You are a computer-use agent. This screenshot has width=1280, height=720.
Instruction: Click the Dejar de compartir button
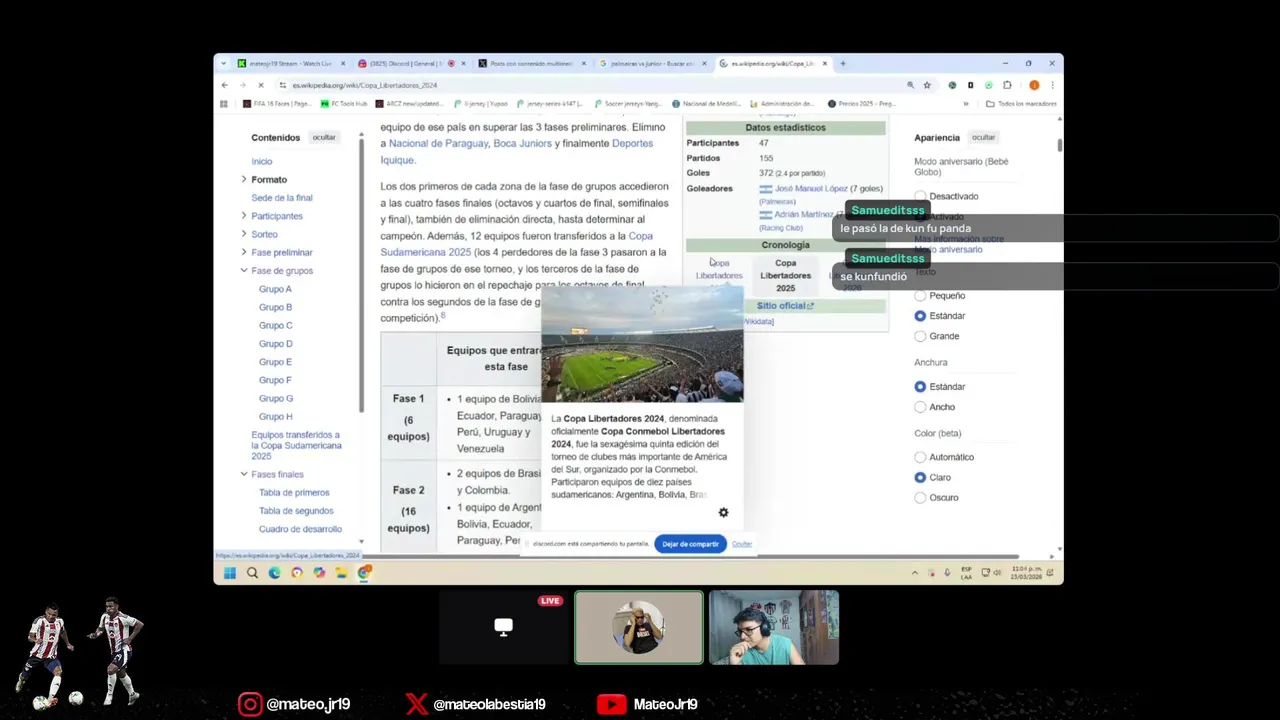(690, 544)
